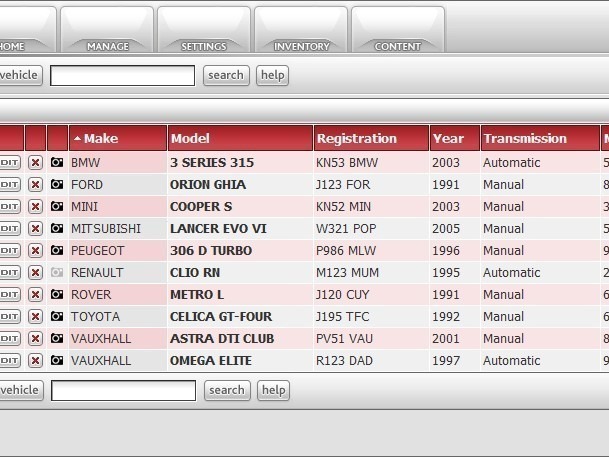Click the delete icon for PEUGEOT row
This screenshot has height=457, width=609.
coord(35,251)
